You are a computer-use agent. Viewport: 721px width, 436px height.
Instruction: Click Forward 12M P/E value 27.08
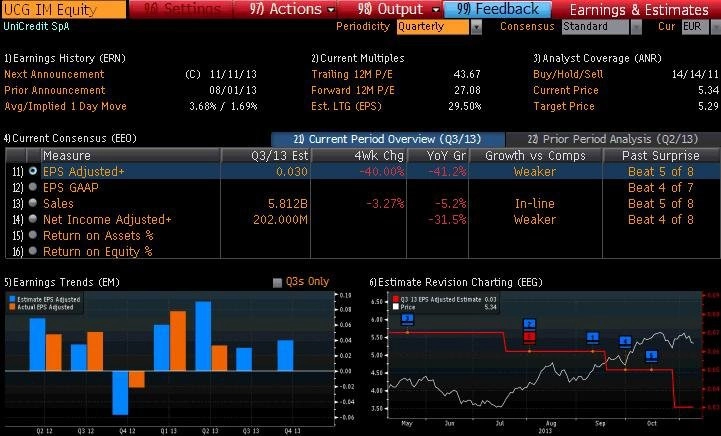tap(467, 90)
